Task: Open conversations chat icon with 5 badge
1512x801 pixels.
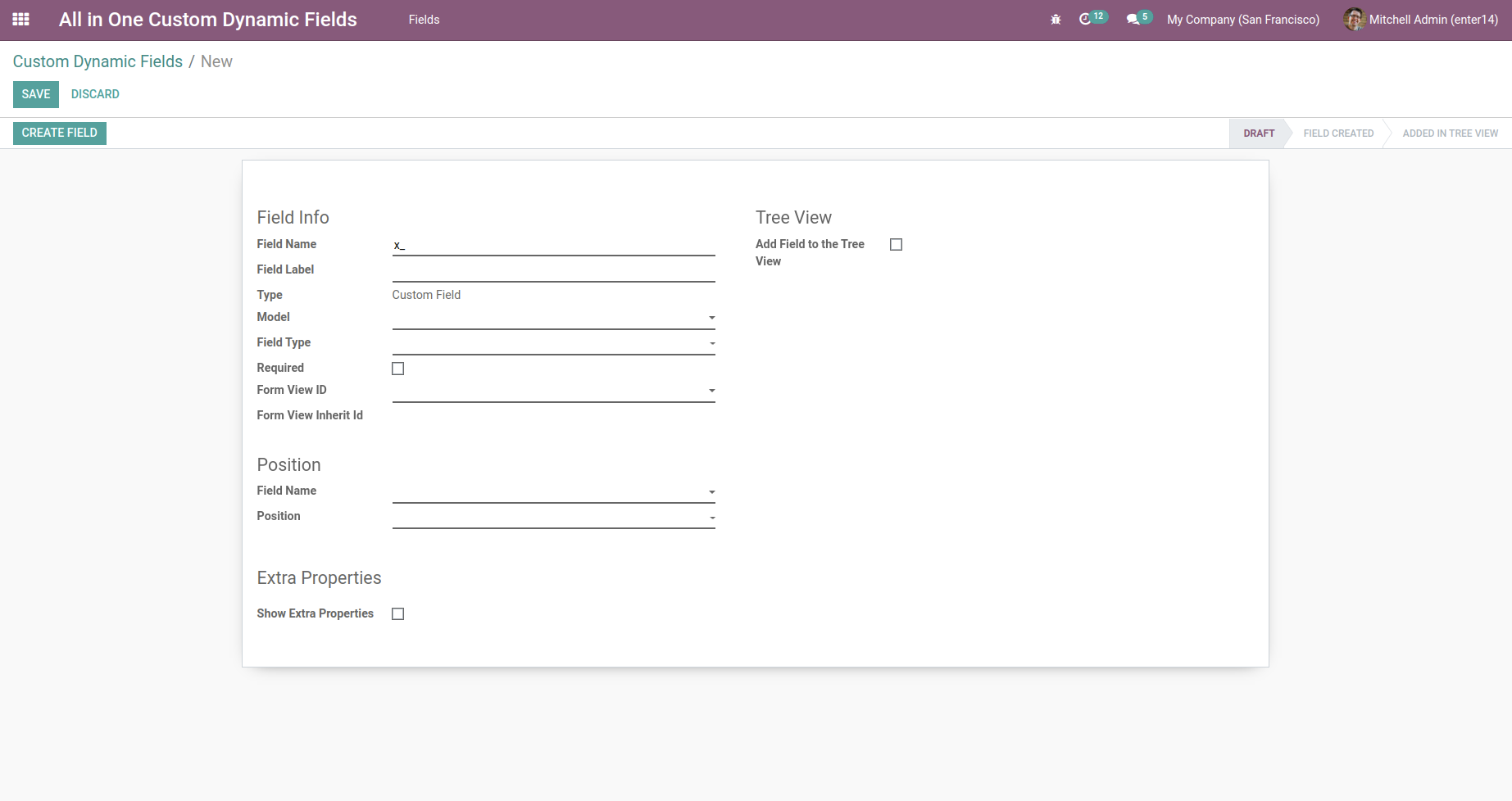Action: (x=1139, y=18)
